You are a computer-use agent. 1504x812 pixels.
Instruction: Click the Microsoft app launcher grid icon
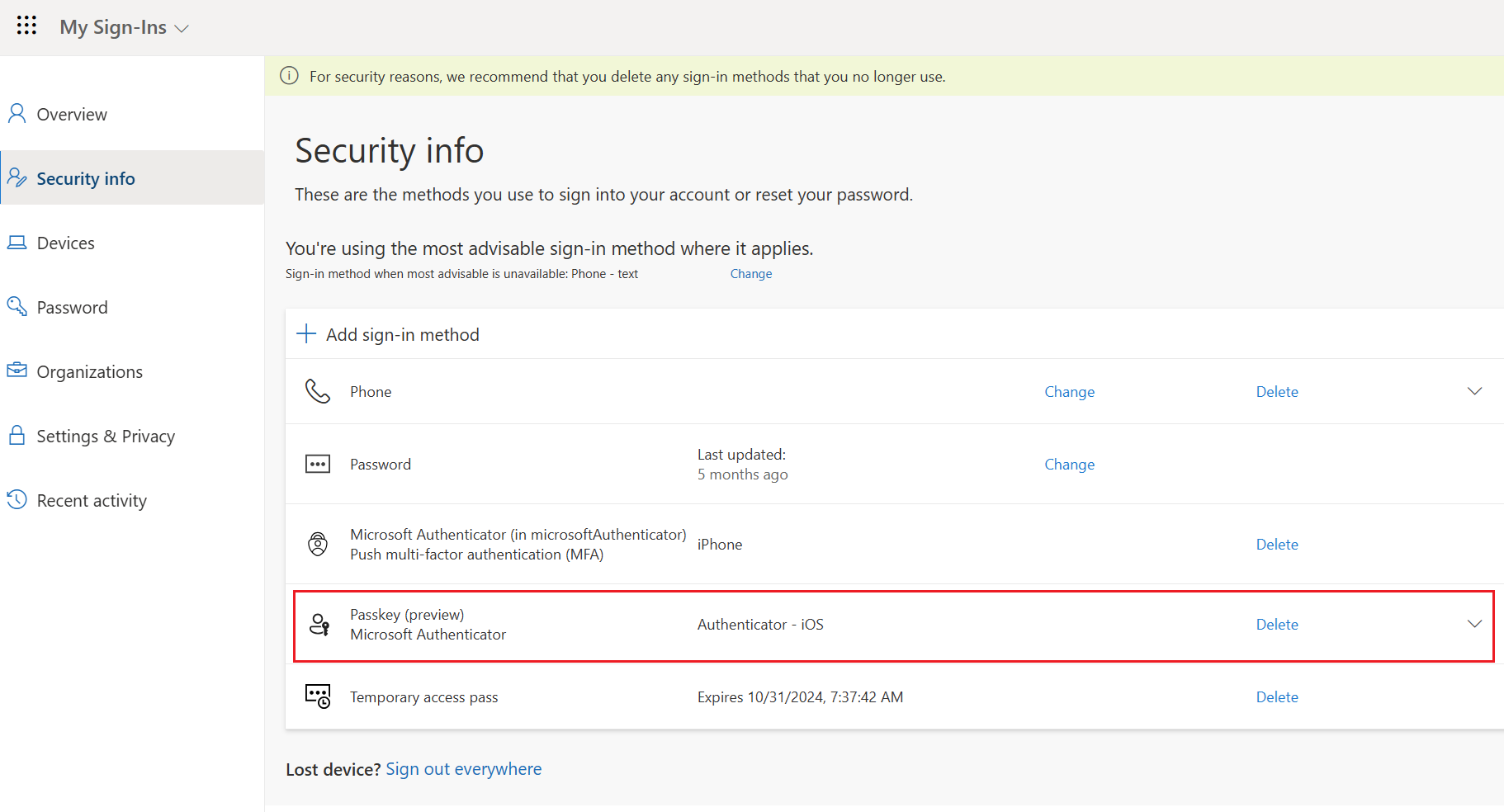26,26
